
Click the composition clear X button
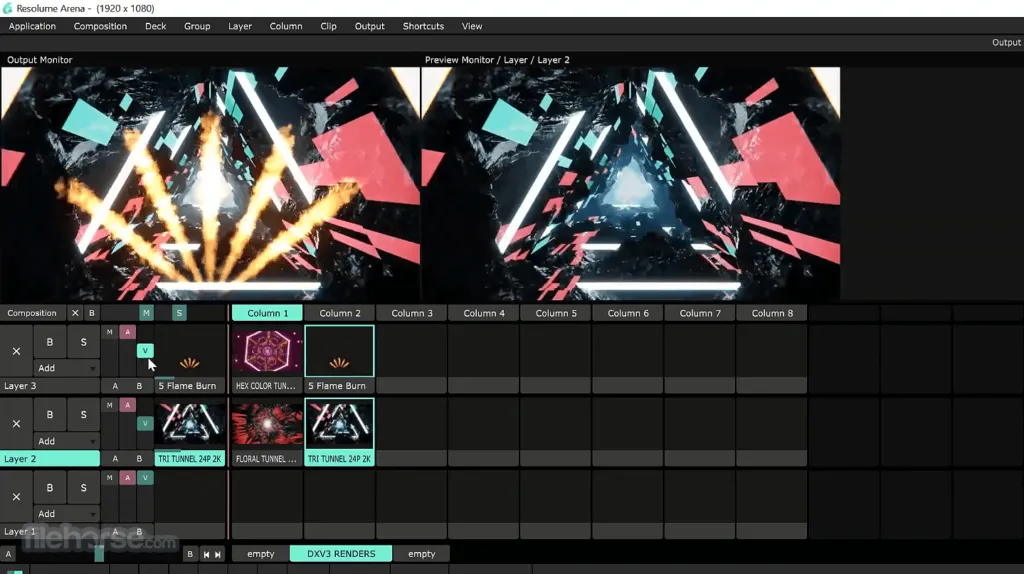click(x=75, y=313)
